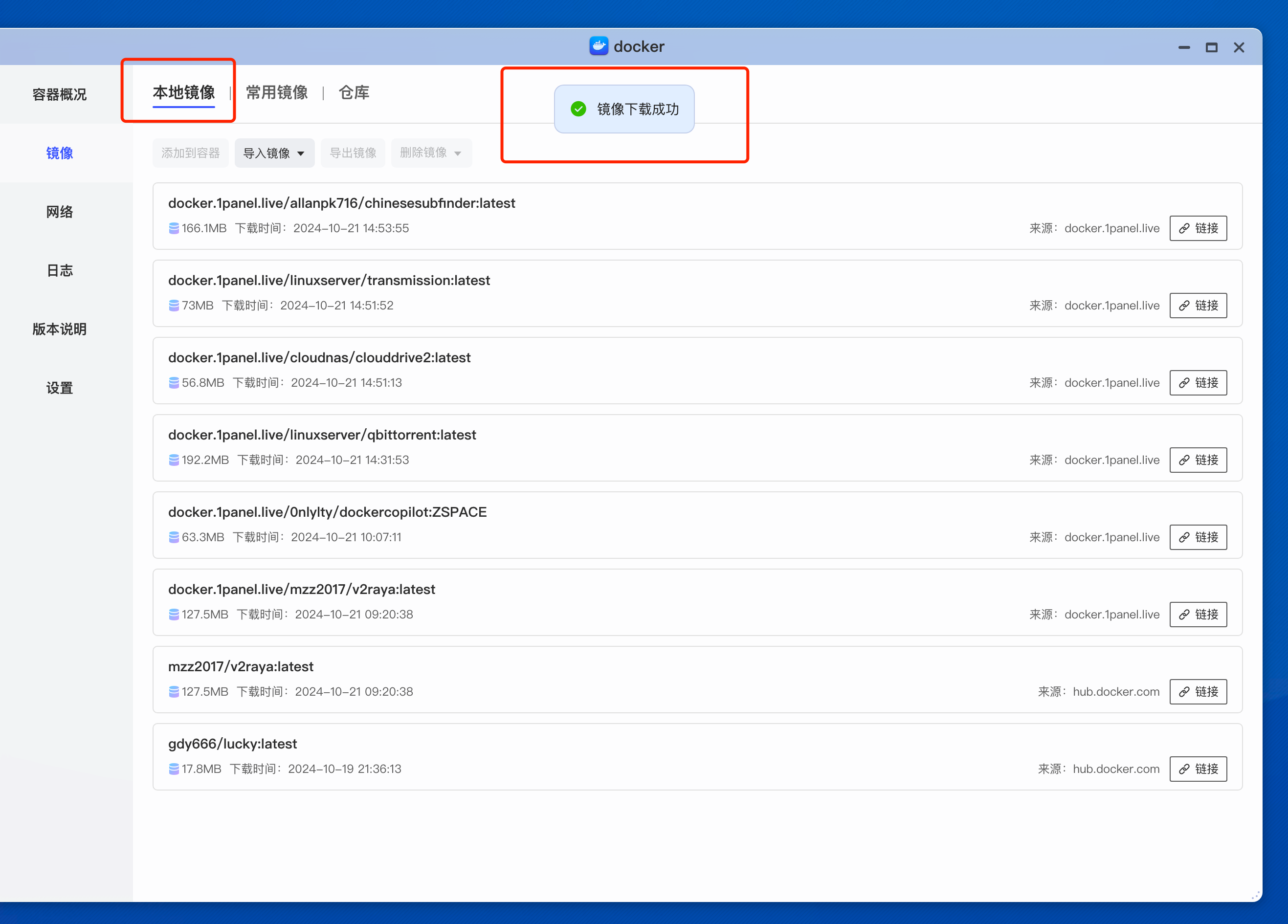Go to 日志 logs in sidebar

click(60, 270)
